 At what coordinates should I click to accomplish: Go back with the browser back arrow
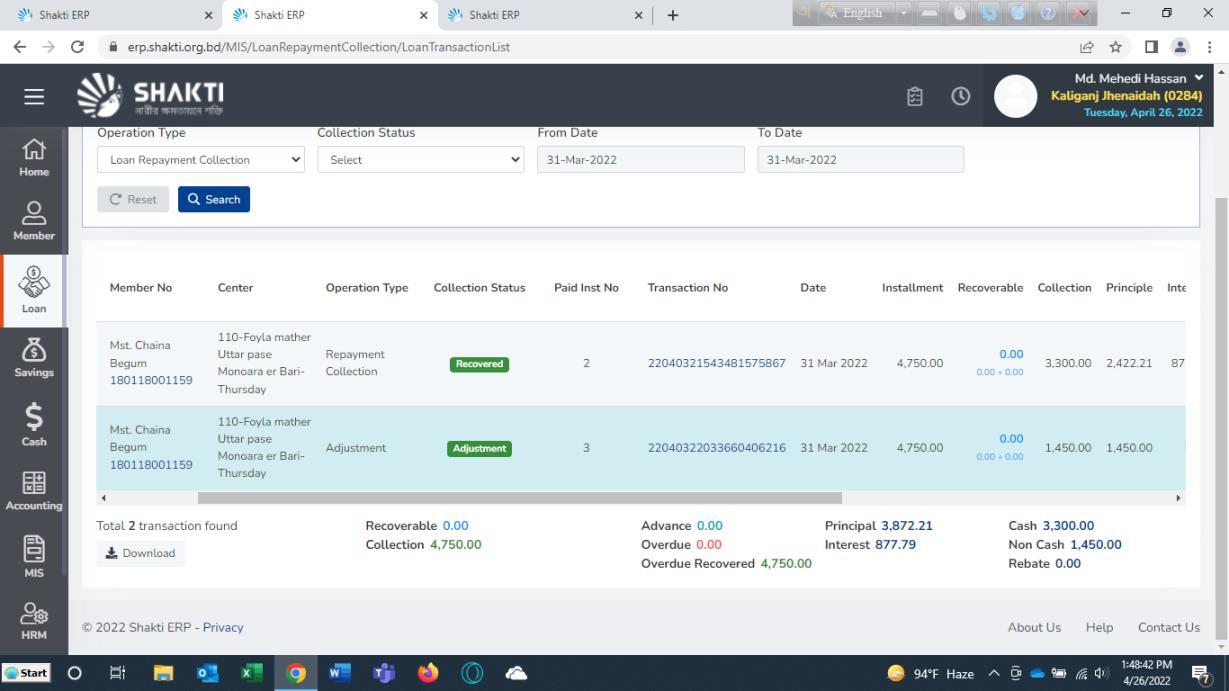point(20,47)
